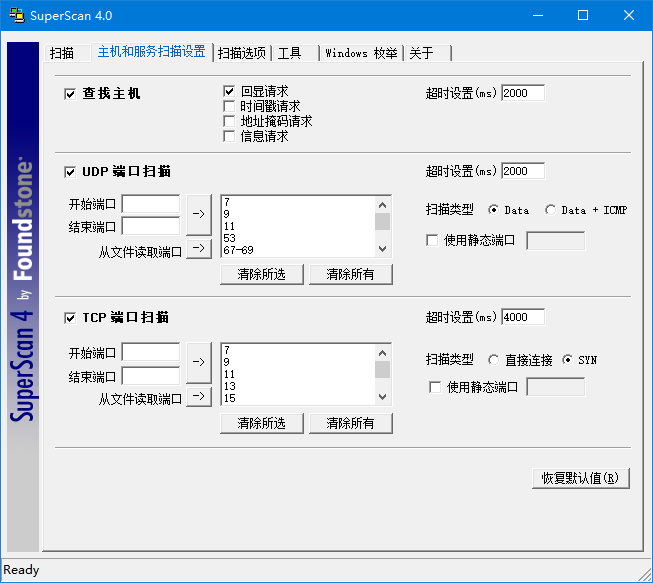Select port 53 in UDP list

coord(298,238)
